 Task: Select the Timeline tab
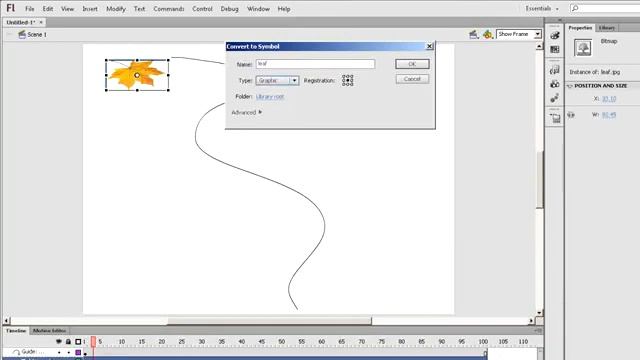16,331
